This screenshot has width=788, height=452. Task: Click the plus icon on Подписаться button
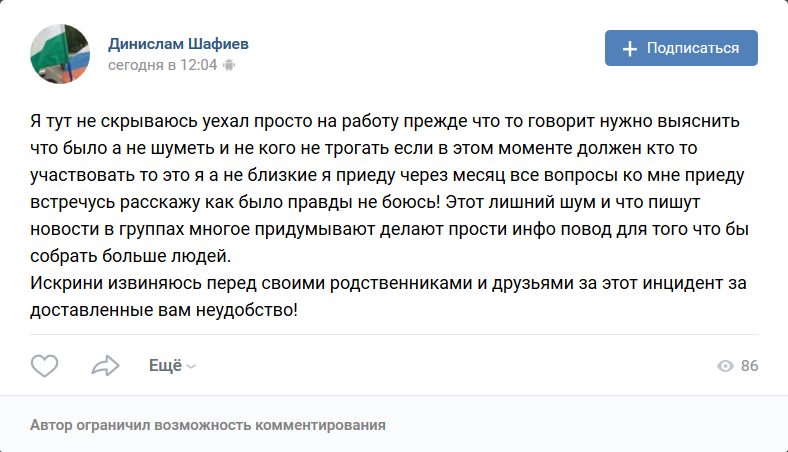pyautogui.click(x=630, y=49)
